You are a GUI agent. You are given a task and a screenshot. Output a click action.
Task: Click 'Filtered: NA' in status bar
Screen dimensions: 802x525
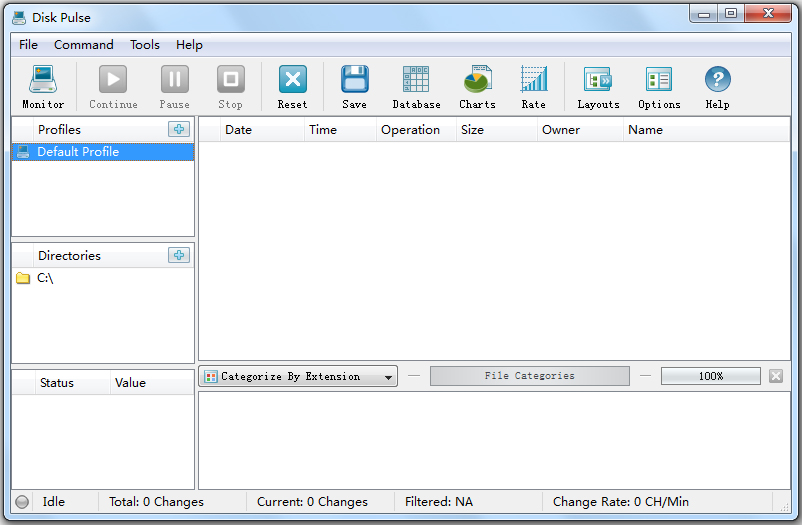[439, 502]
